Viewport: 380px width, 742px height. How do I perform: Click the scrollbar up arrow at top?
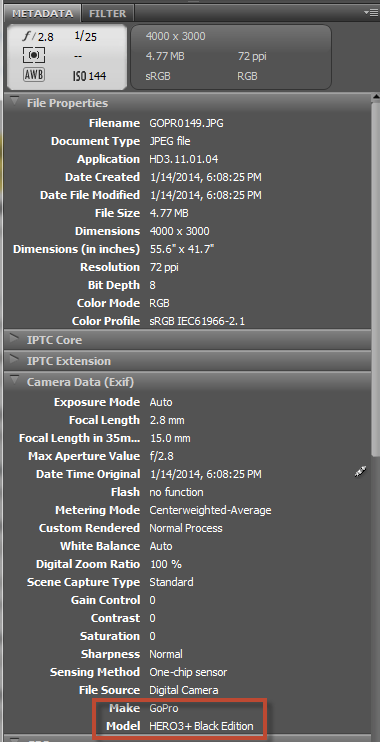coord(376,97)
